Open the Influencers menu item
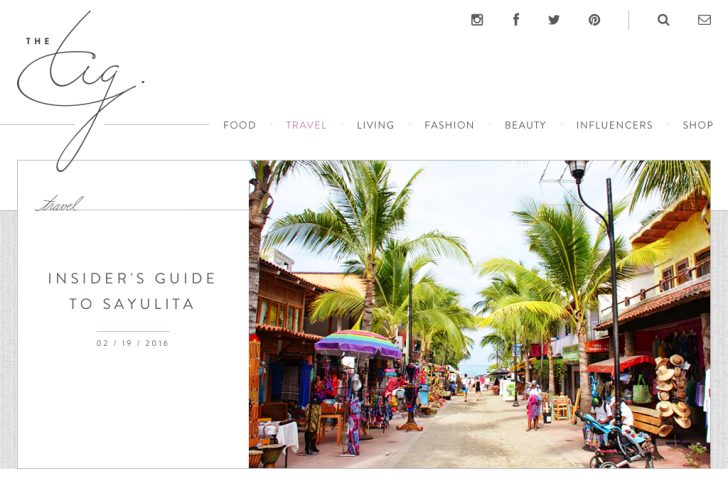This screenshot has height=493, width=728. coord(615,125)
